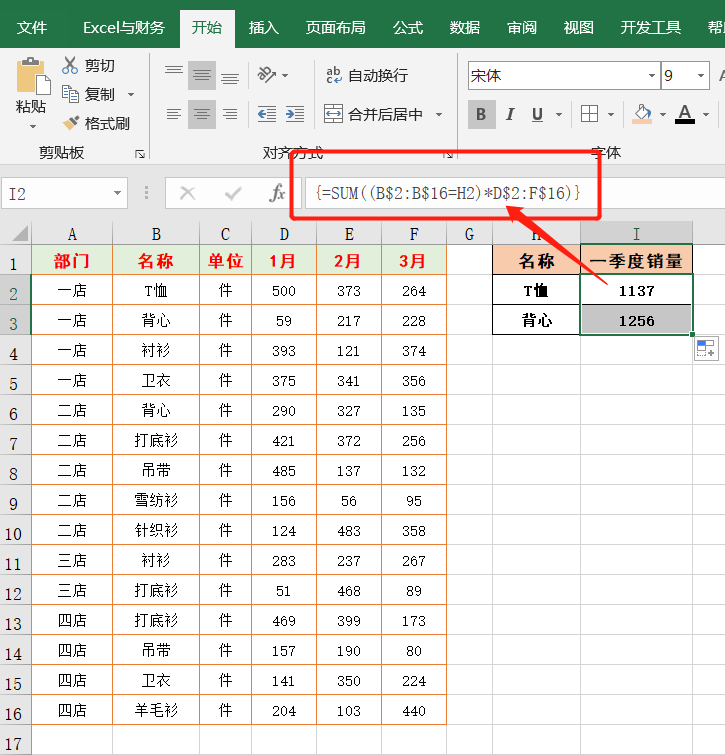725x755 pixels.
Task: Open the font name dropdown 宋体
Action: tap(651, 76)
